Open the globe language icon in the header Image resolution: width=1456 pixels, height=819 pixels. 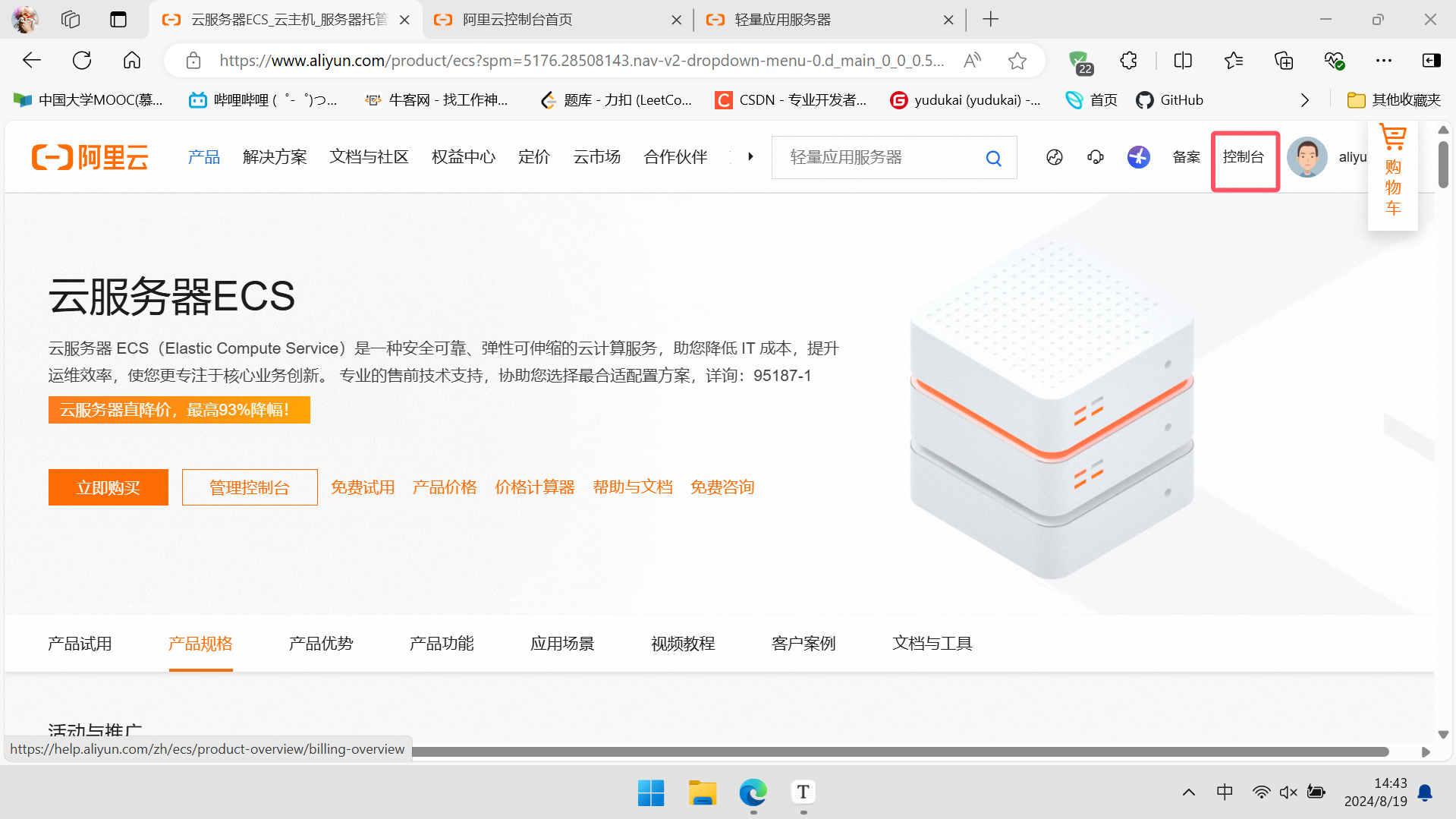(x=1054, y=157)
